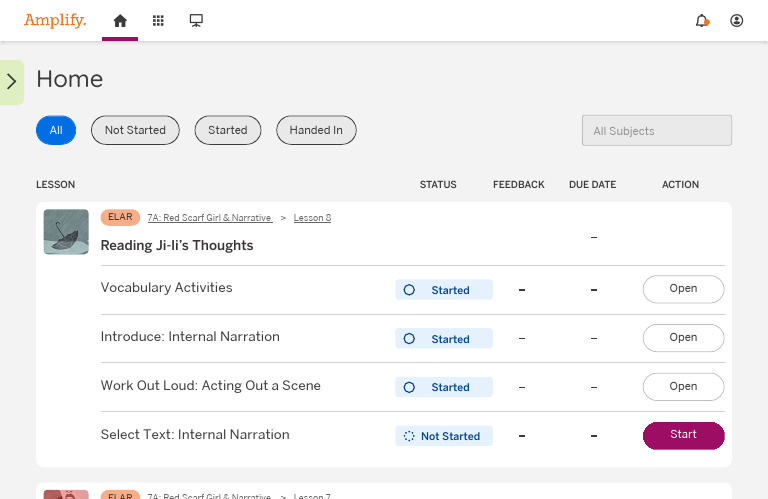Click the Reading Ji-li's Thoughts lesson thumbnail
768x499 pixels.
tap(66, 231)
